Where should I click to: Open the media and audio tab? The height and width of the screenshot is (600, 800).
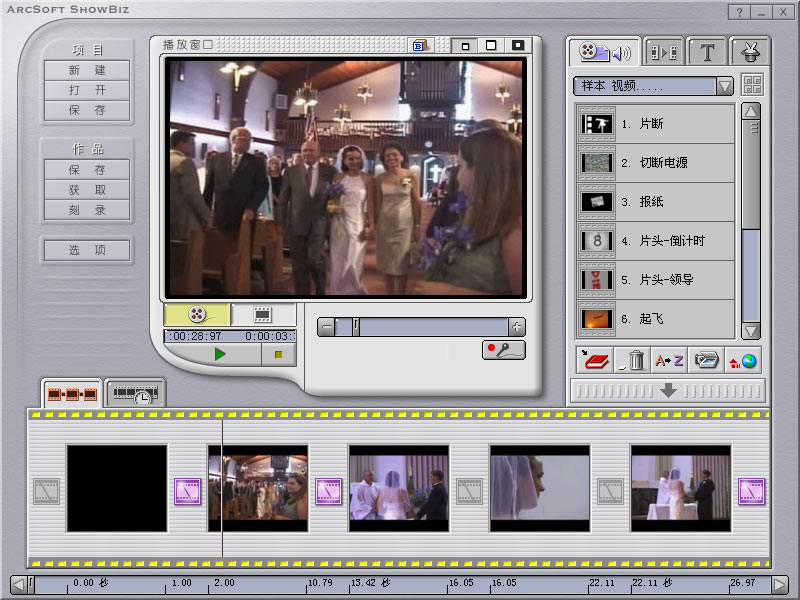[605, 52]
